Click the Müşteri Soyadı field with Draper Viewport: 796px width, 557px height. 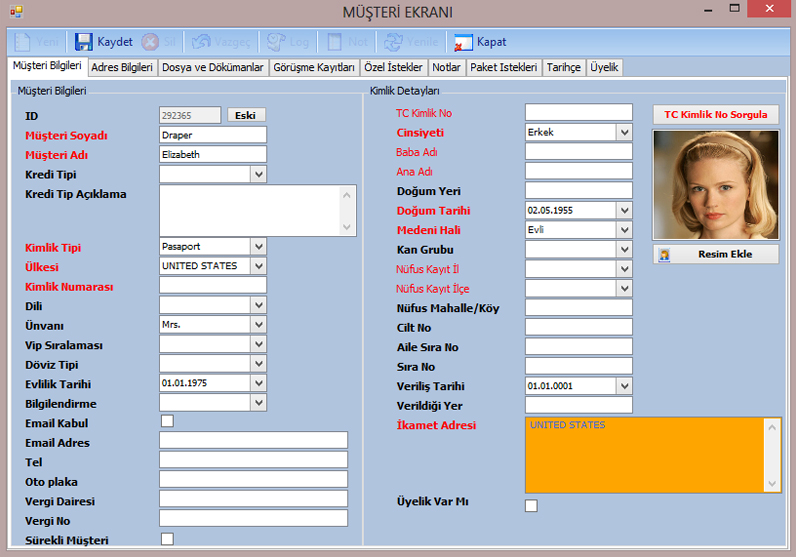[213, 135]
